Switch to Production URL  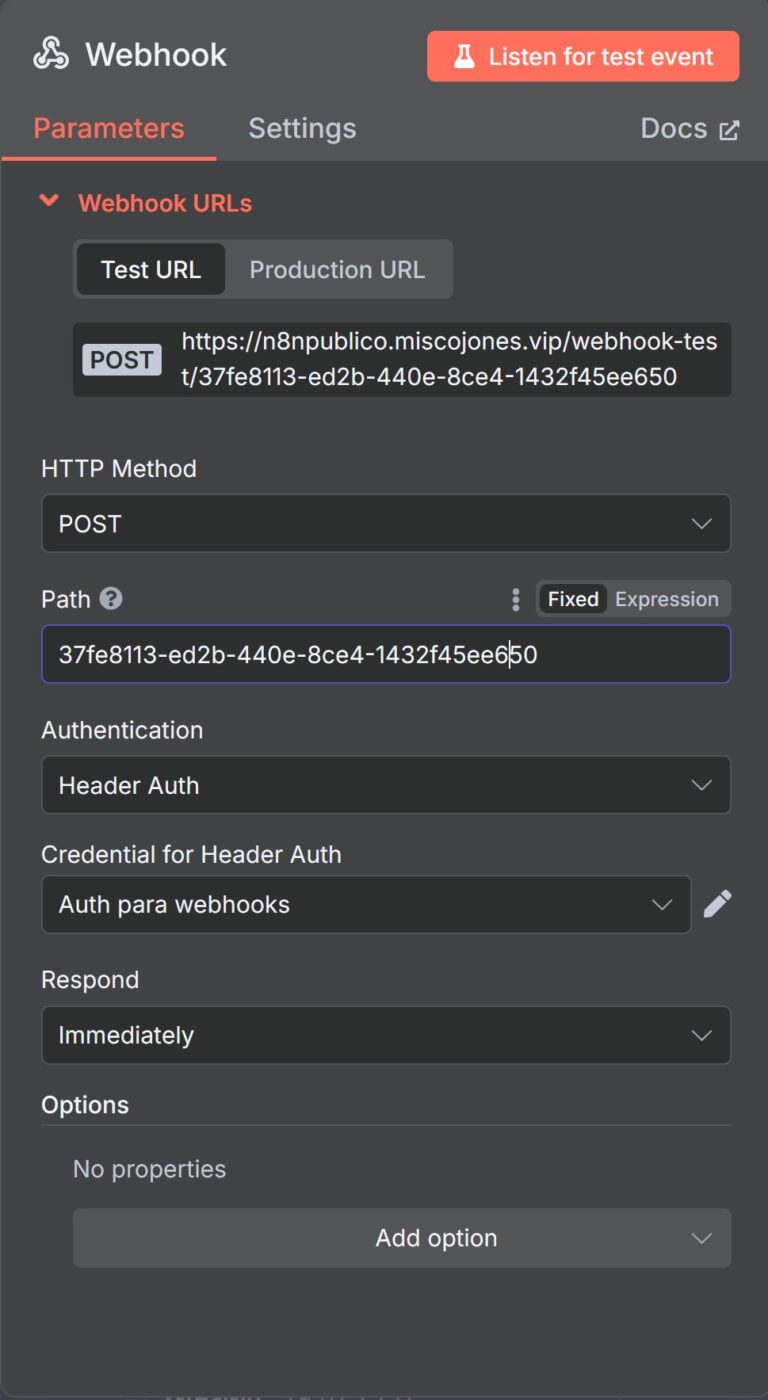pos(337,269)
